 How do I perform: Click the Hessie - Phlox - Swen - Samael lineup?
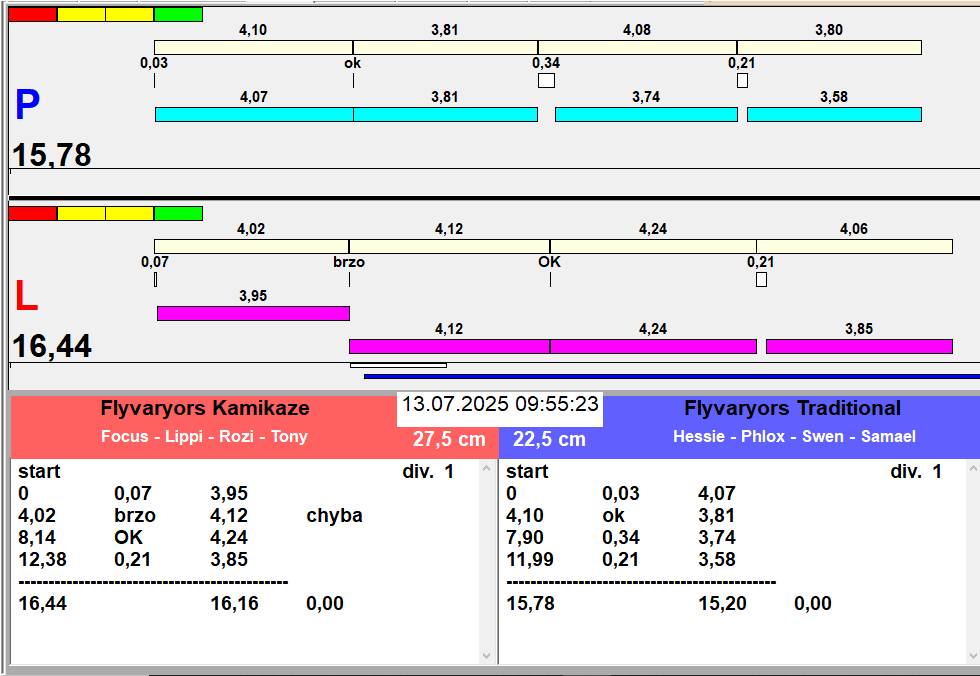pyautogui.click(x=794, y=436)
